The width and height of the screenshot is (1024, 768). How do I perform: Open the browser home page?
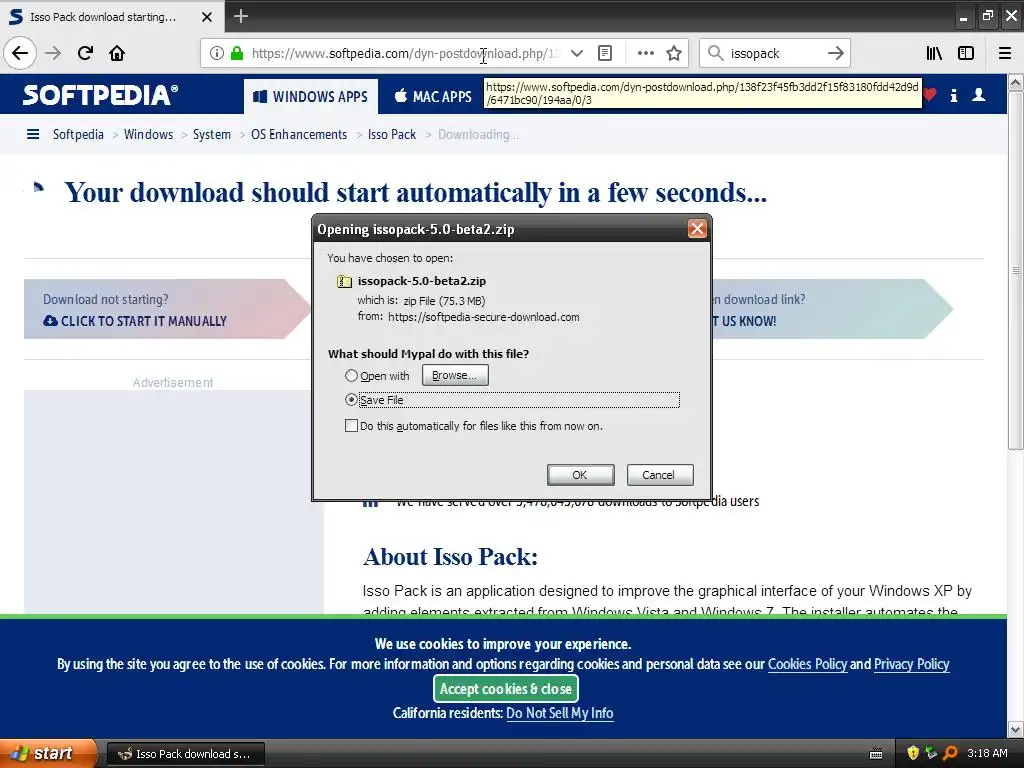[x=117, y=53]
